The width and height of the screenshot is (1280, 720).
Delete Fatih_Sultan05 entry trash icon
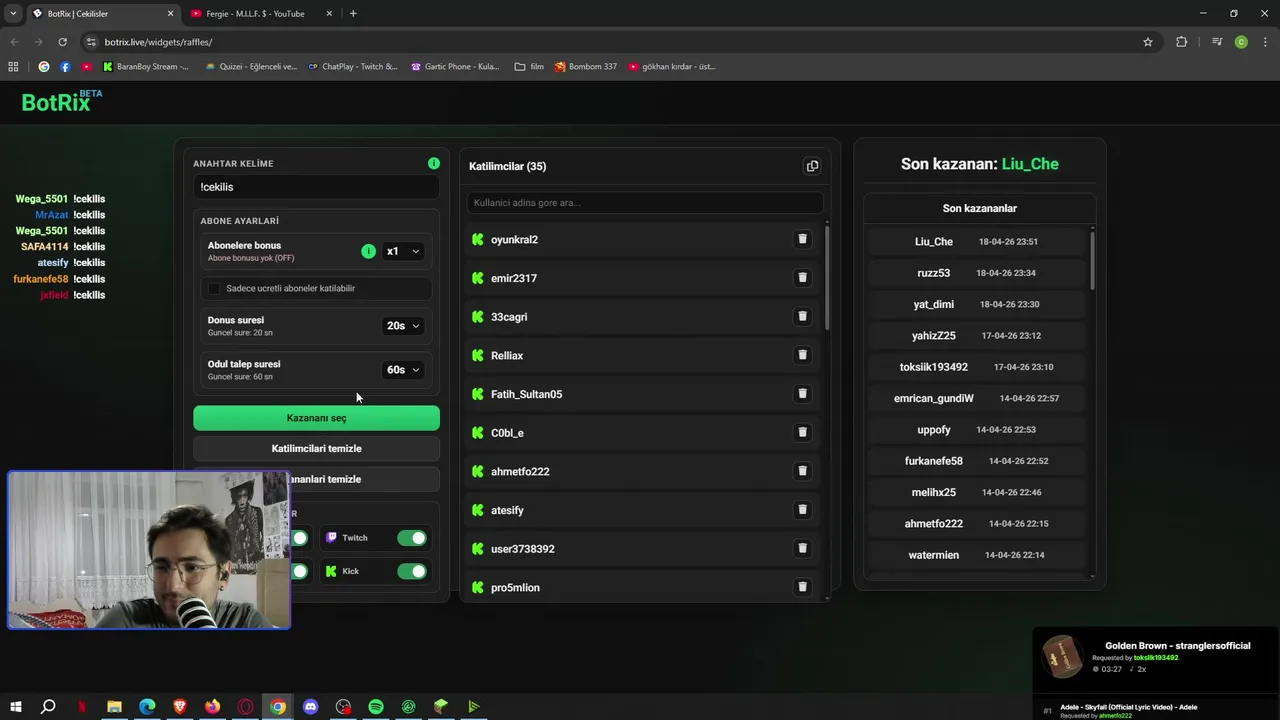pos(802,394)
